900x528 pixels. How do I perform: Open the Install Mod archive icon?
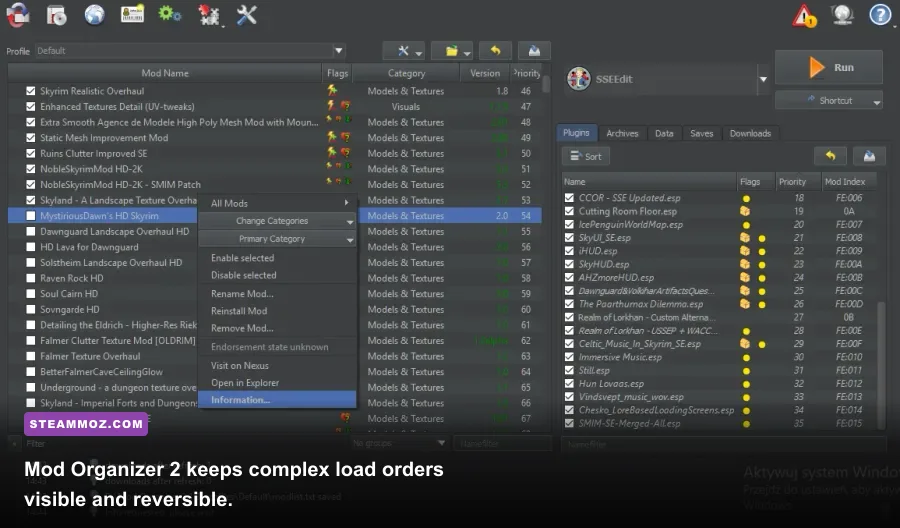pos(56,15)
